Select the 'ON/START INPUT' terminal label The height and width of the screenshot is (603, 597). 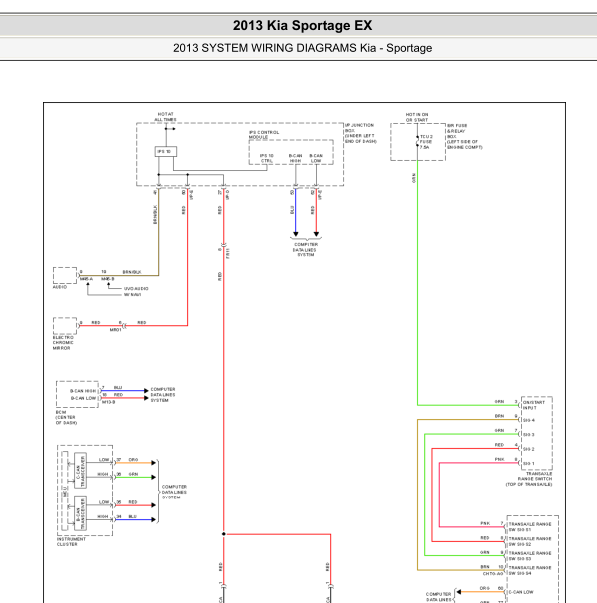(x=534, y=405)
